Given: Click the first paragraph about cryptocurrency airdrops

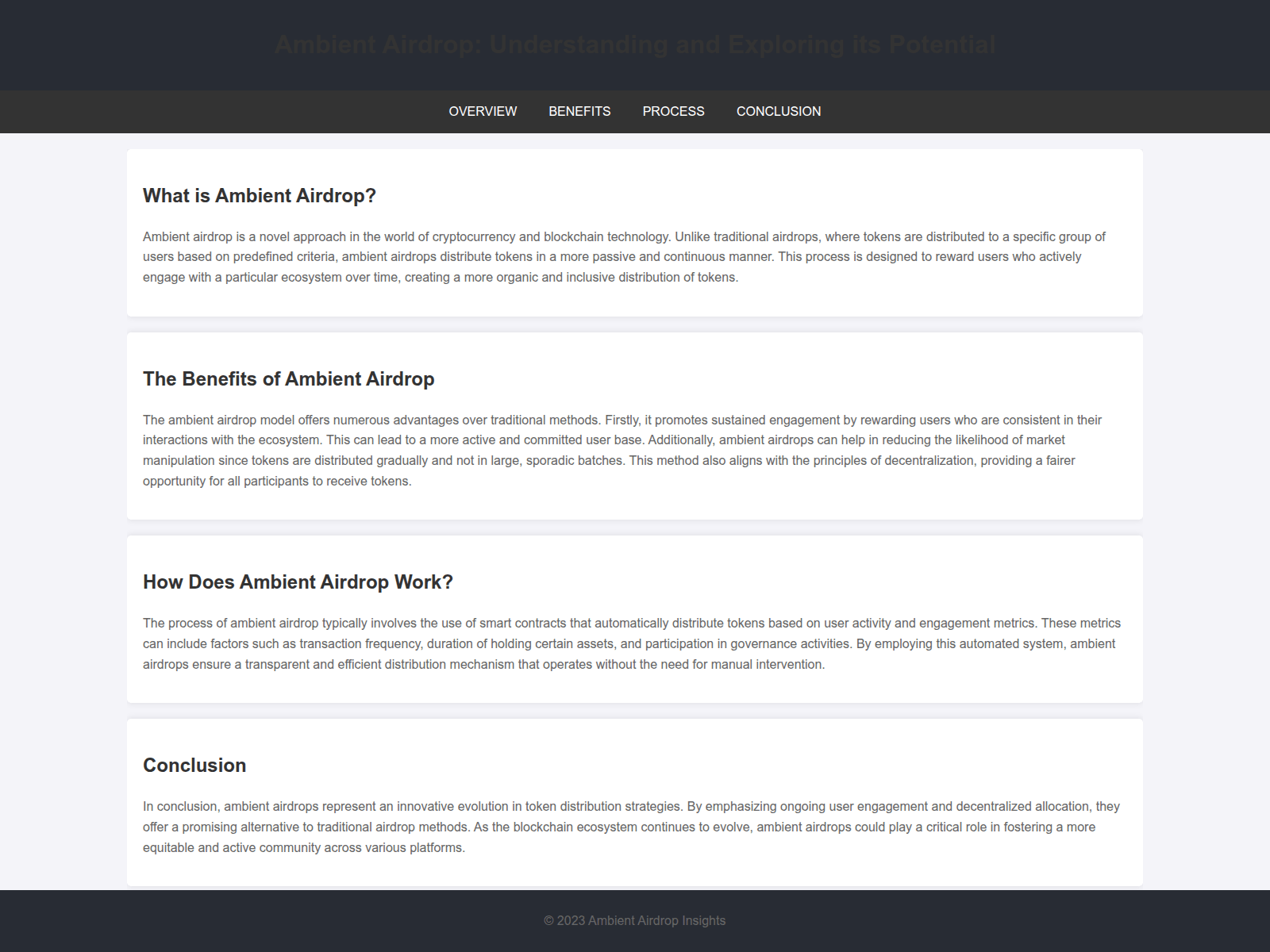Looking at the screenshot, I should (624, 256).
